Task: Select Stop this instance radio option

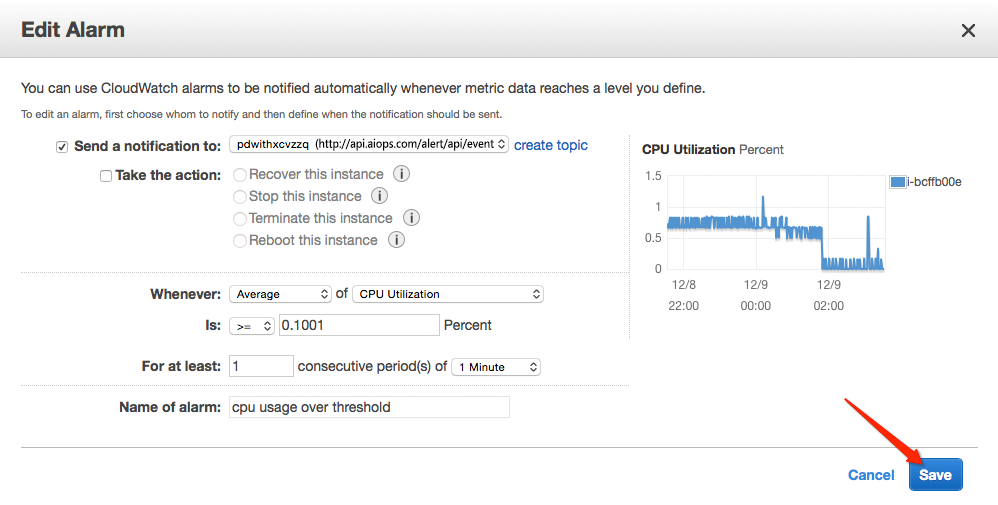Action: (x=240, y=197)
